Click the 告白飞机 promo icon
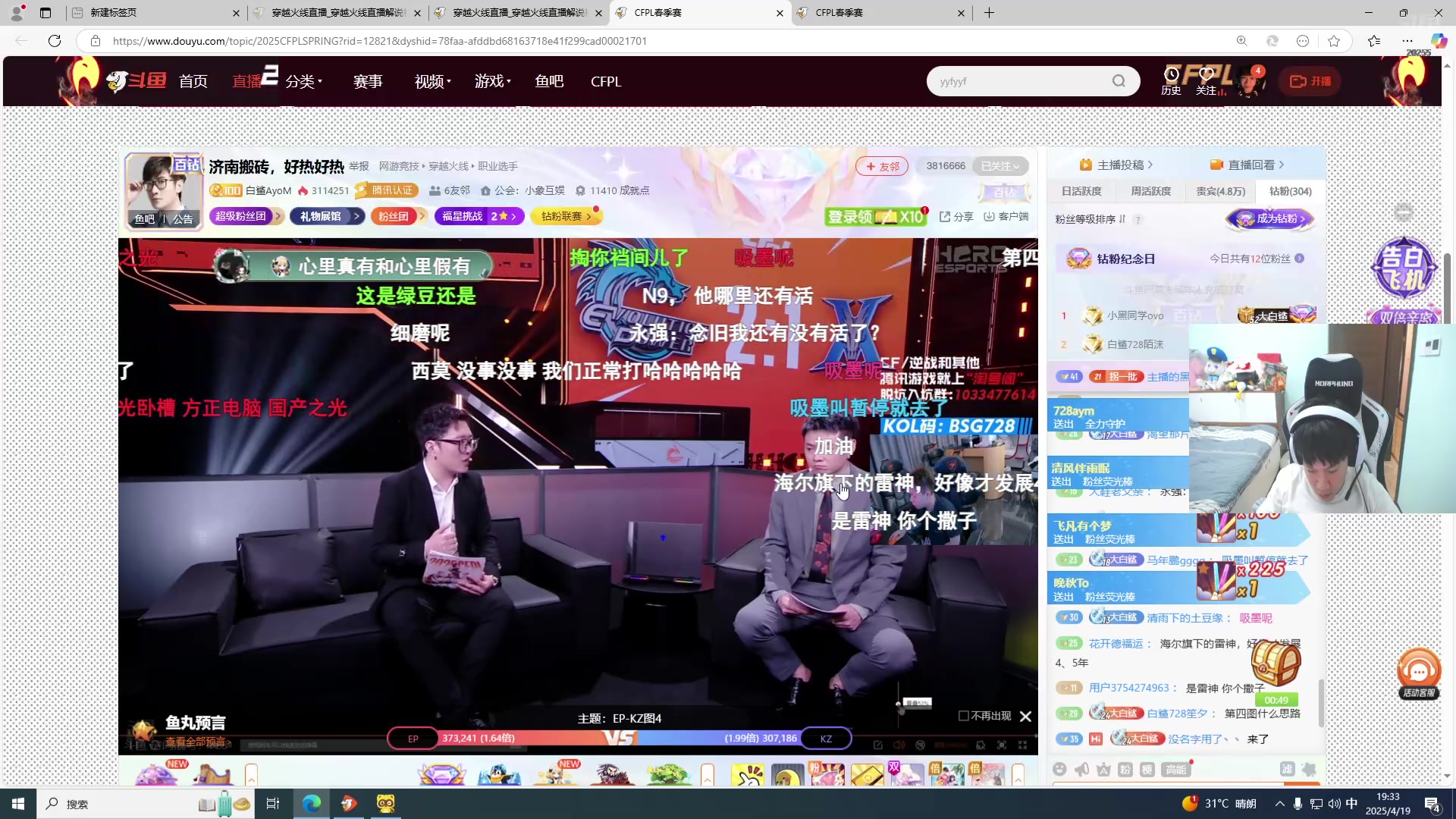 (x=1404, y=268)
